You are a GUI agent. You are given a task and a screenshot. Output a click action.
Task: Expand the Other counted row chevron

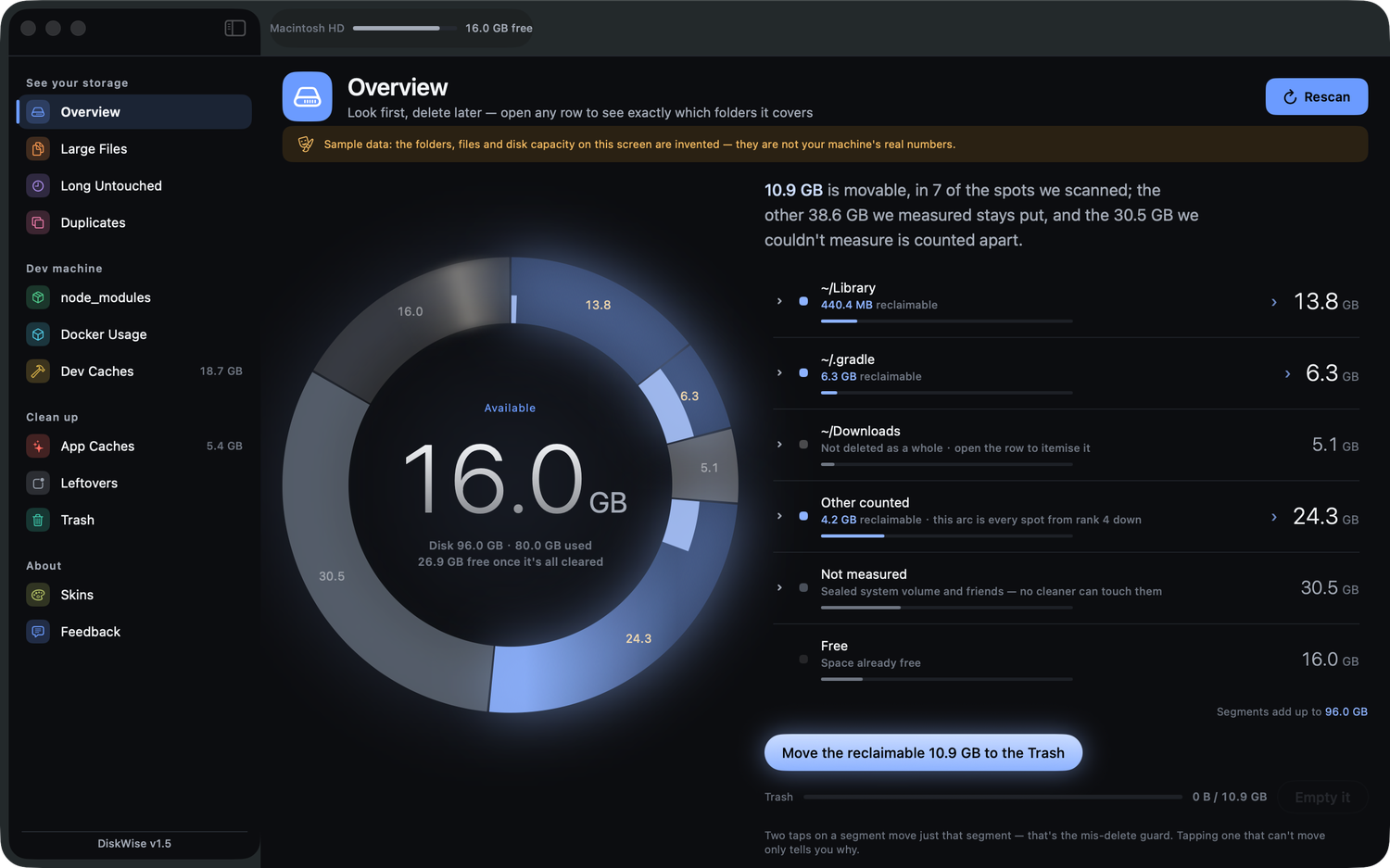[x=779, y=516]
